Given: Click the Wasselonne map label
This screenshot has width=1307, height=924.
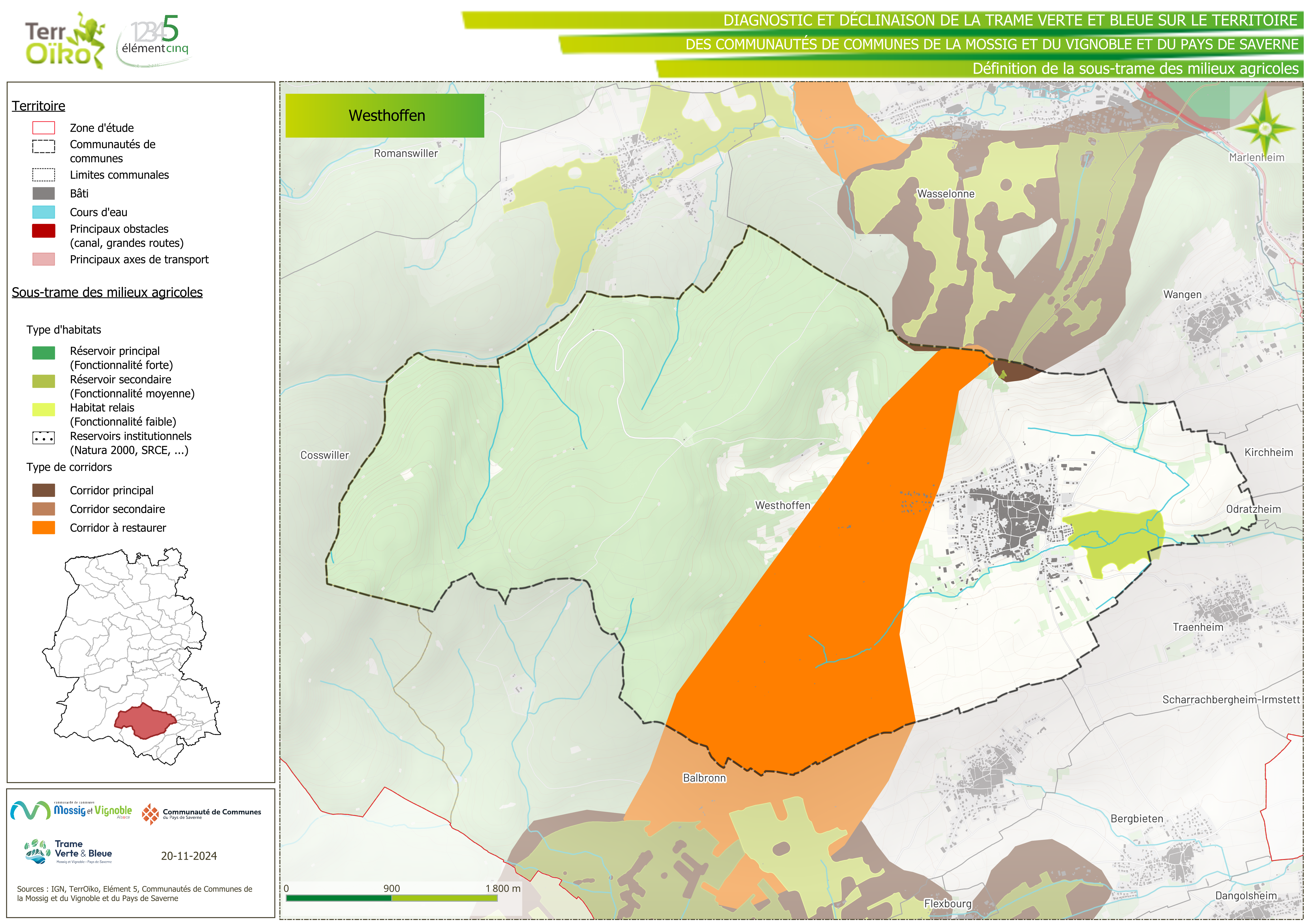Looking at the screenshot, I should coord(945,194).
